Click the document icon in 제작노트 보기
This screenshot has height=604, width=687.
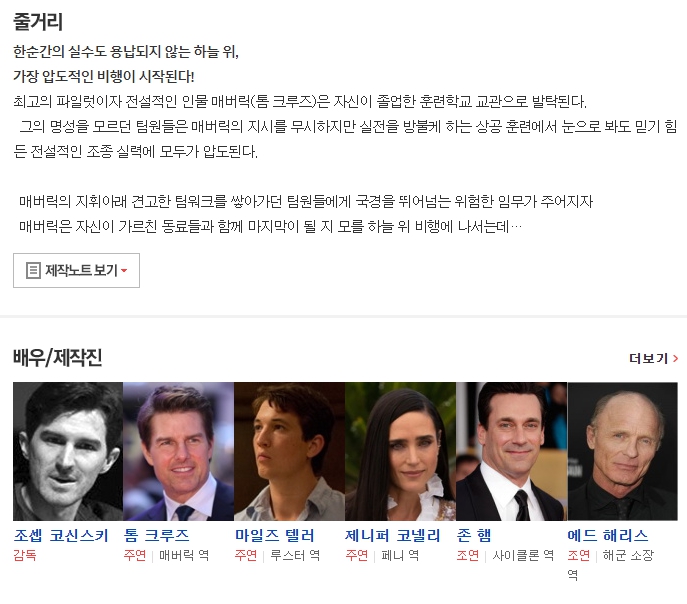[33, 270]
